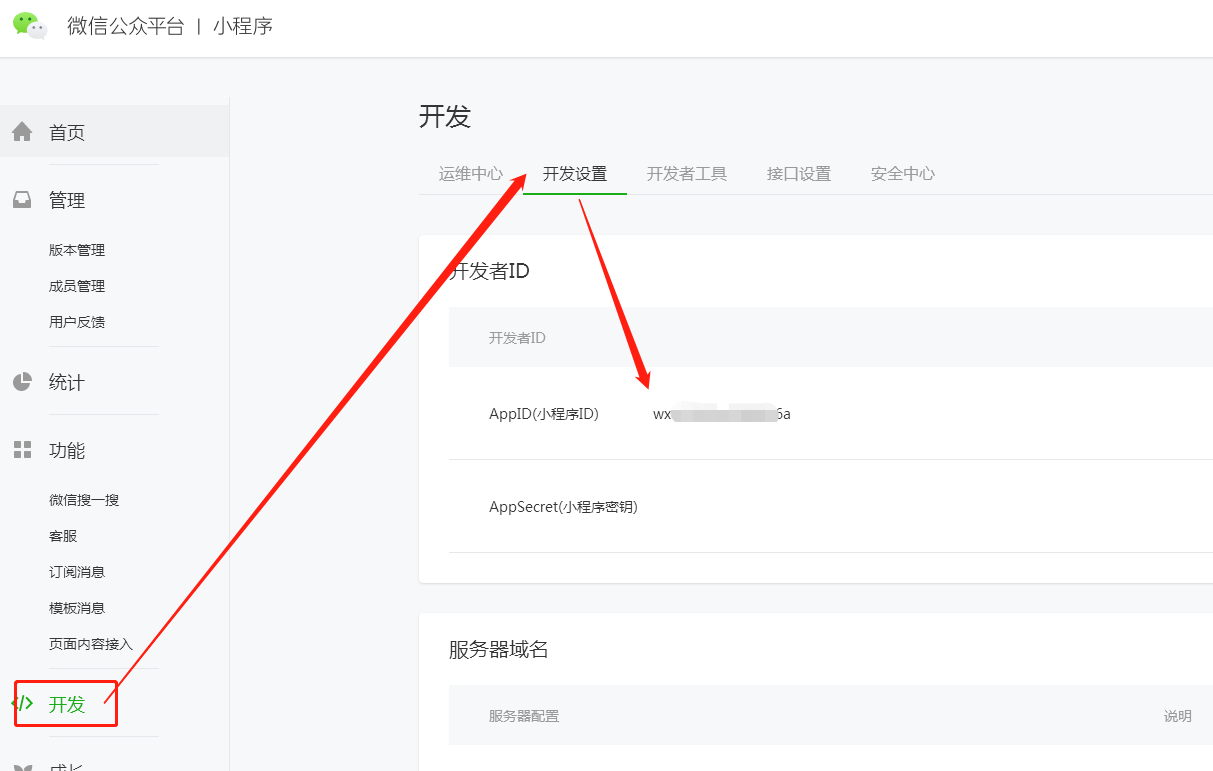Image resolution: width=1213 pixels, height=771 pixels.
Task: Switch to 接口设置 tab
Action: point(799,173)
